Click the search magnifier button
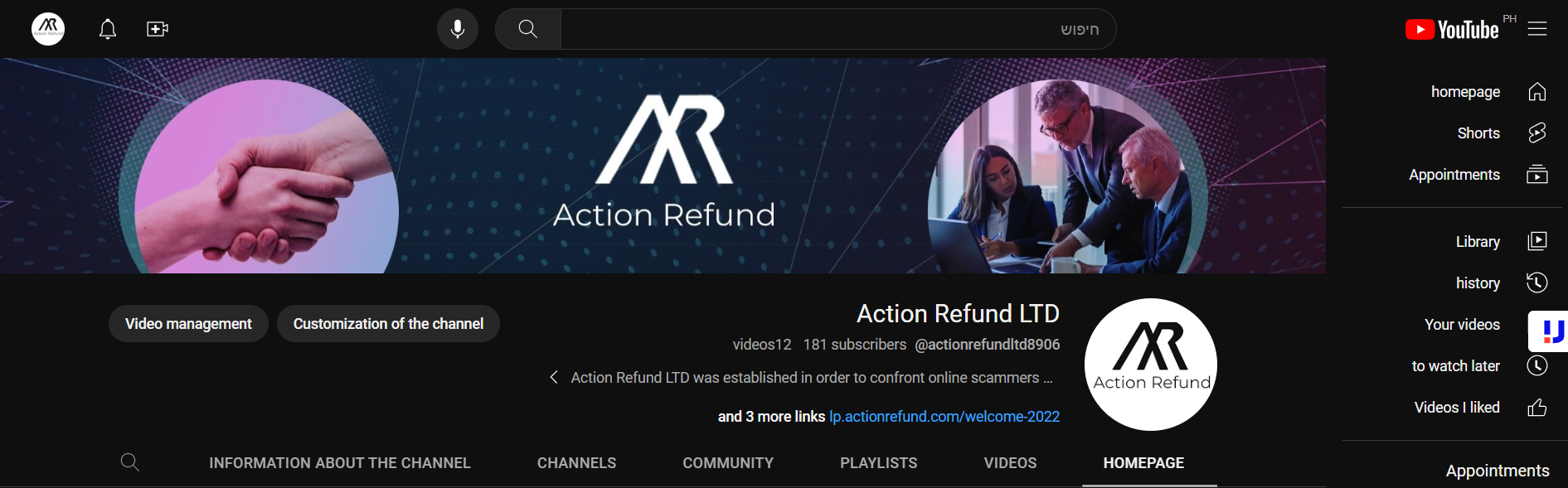The width and height of the screenshot is (1568, 488). click(x=528, y=29)
